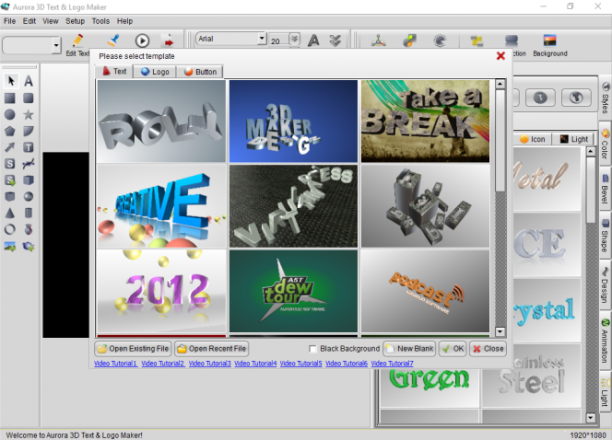Select the dew tour template thumbnail
Viewport: 612px width, 440px height.
click(x=294, y=291)
